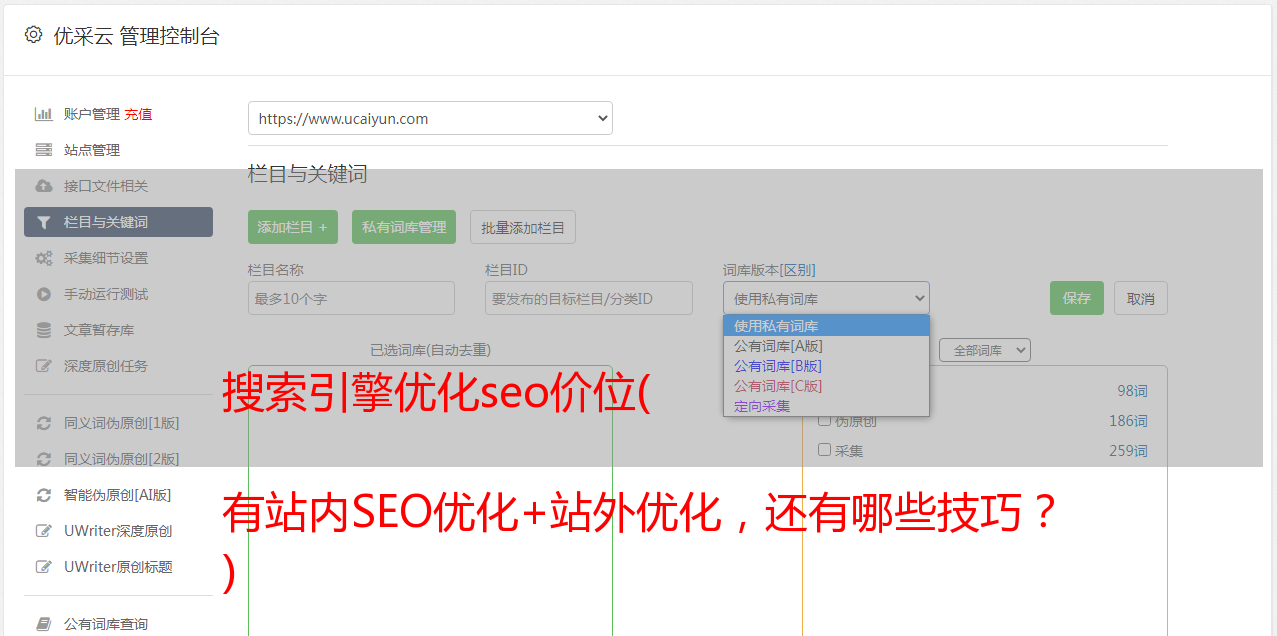Screen dimensions: 1277x636
Task: Click the 已选词库(自动去重) heading
Action: point(430,350)
